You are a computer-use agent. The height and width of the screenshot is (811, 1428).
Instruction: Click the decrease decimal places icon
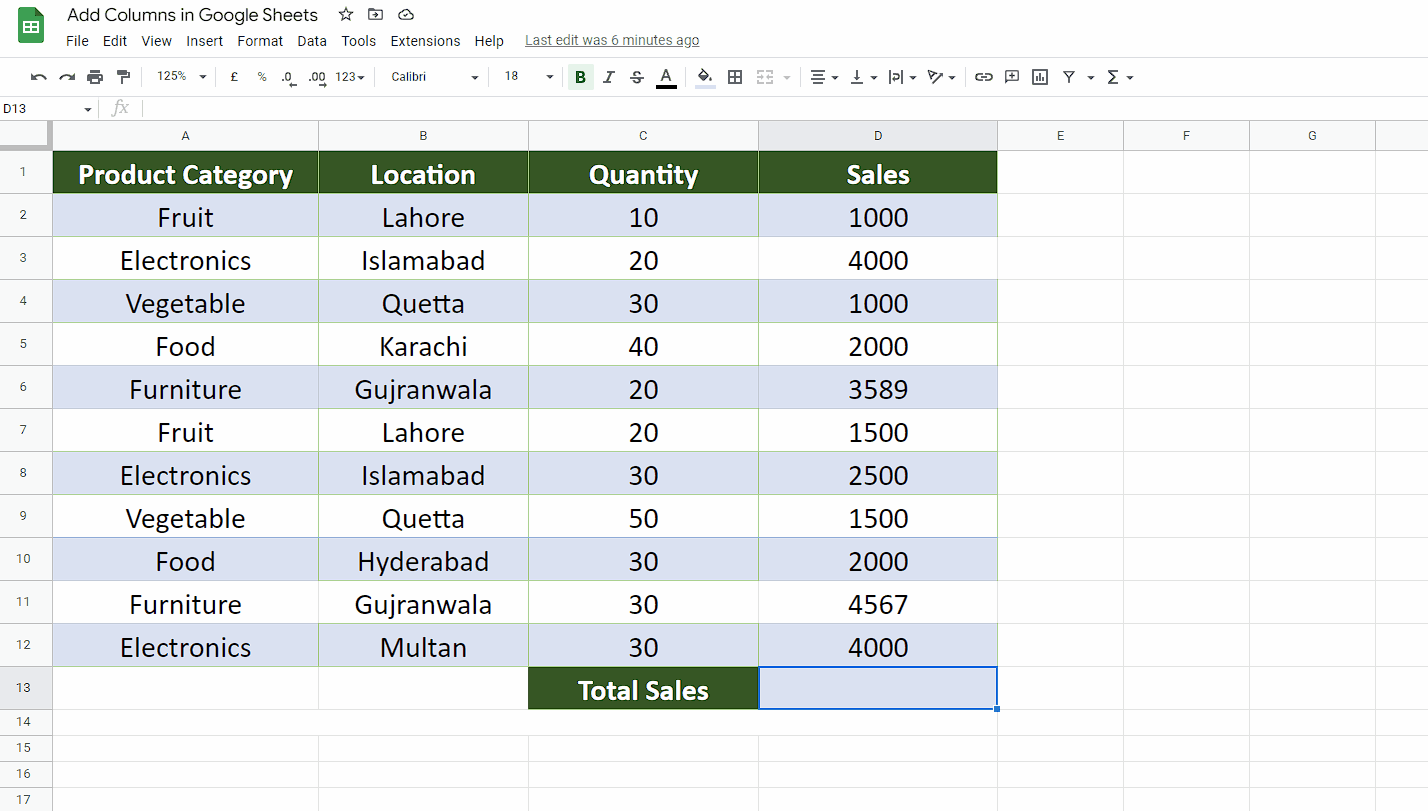[x=288, y=76]
